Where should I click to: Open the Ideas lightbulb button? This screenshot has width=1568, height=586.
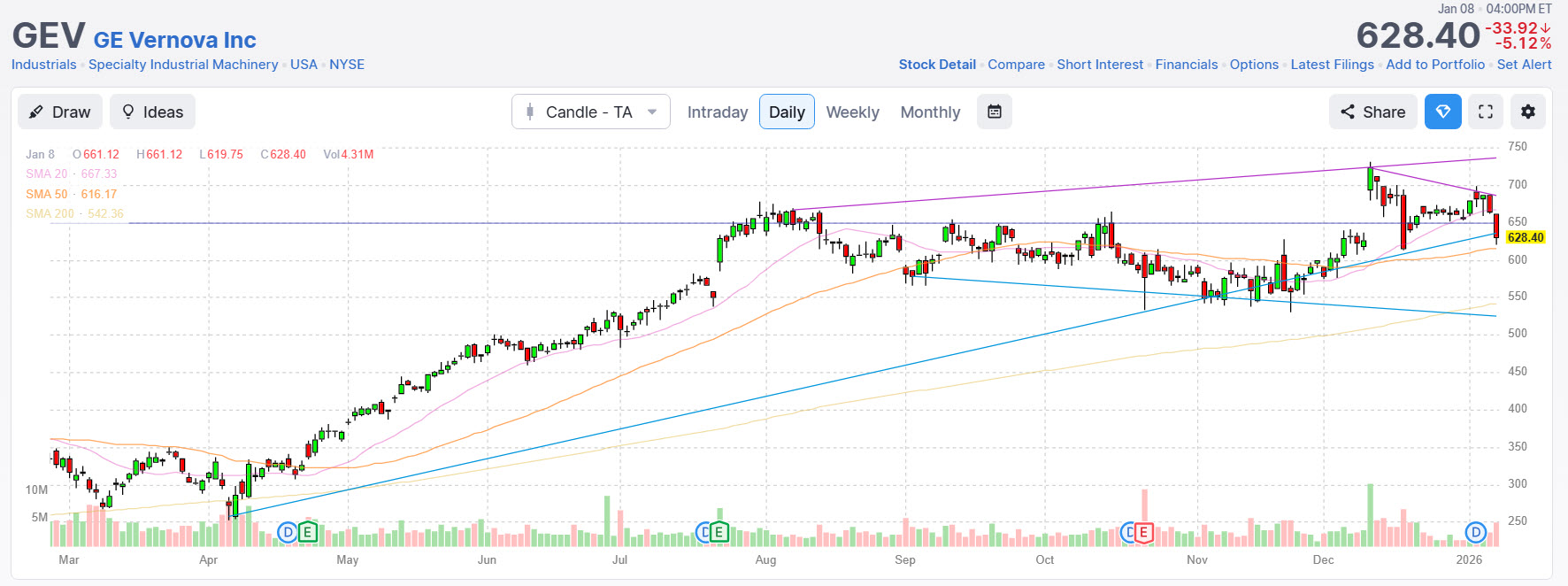click(x=152, y=112)
